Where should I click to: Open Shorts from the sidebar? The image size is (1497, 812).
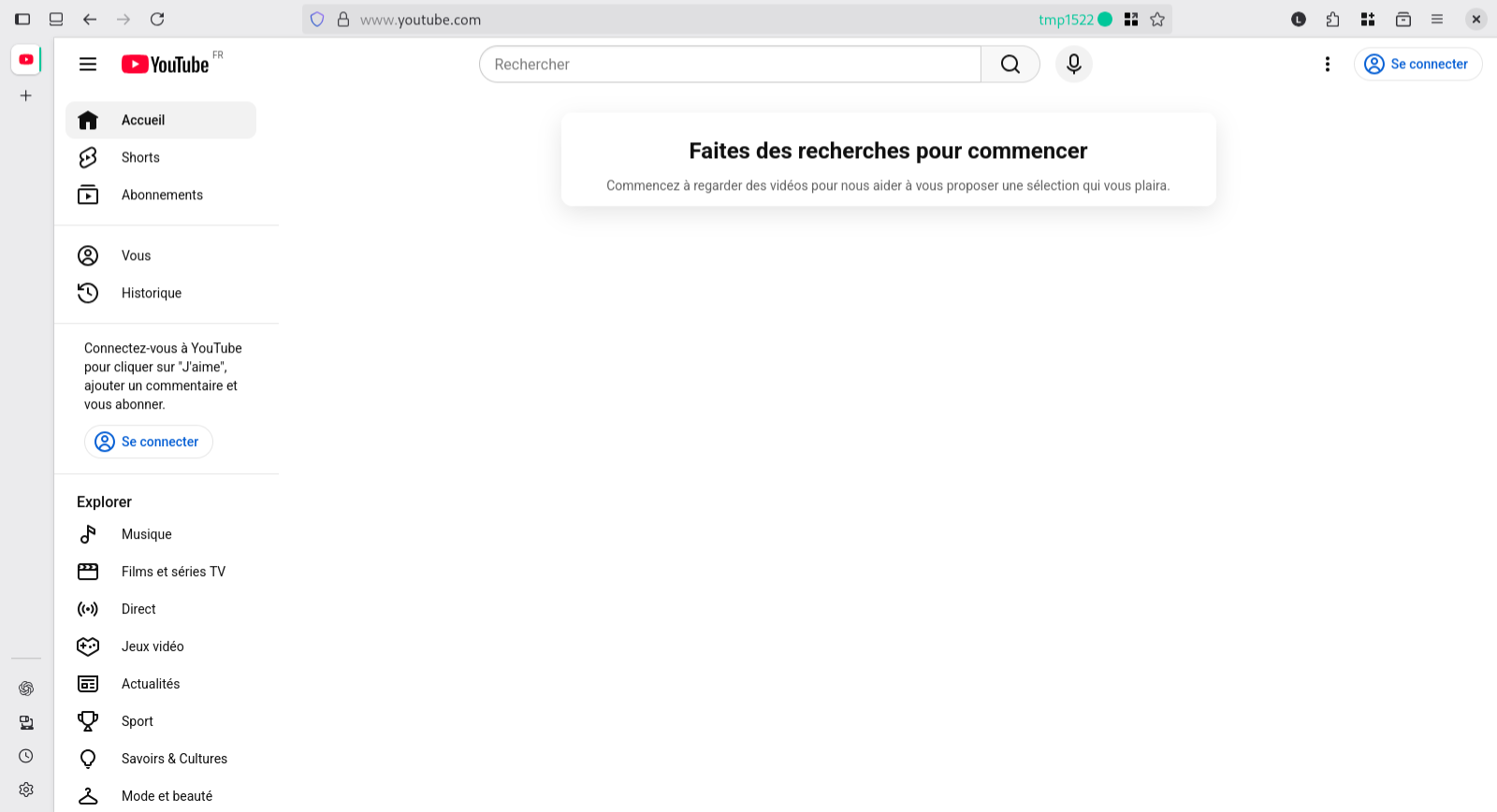[x=140, y=158]
